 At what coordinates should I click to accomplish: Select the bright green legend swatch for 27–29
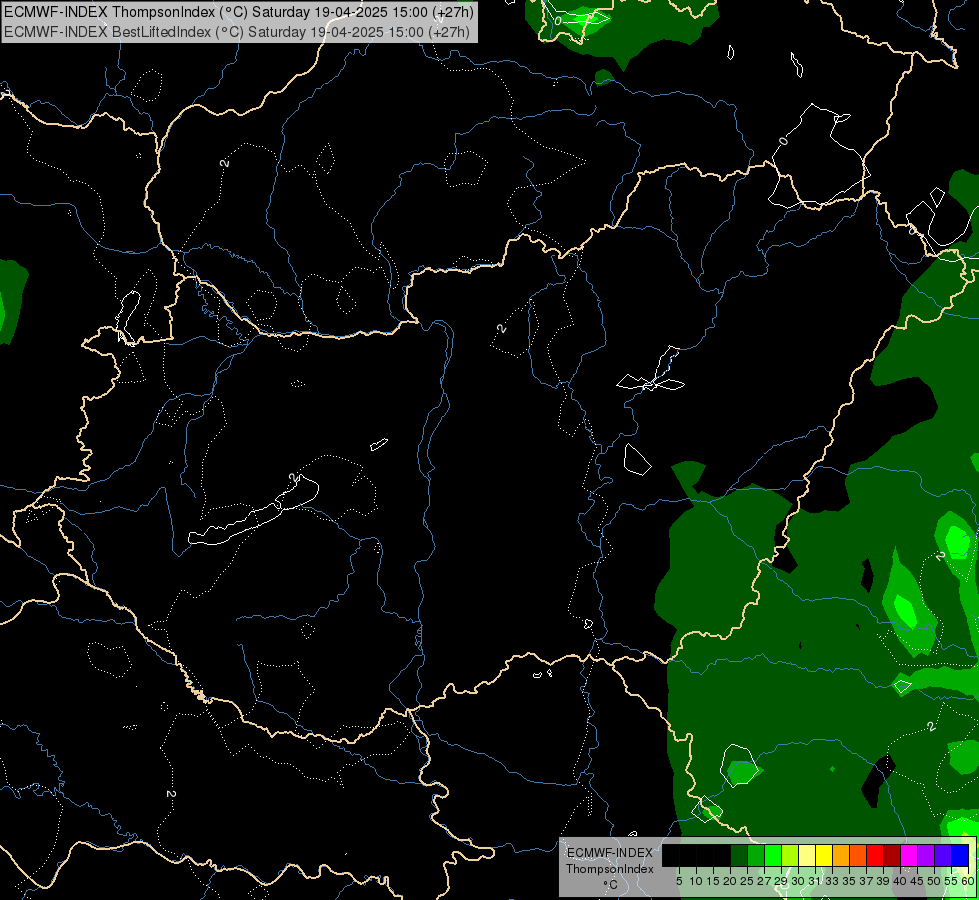(x=773, y=855)
